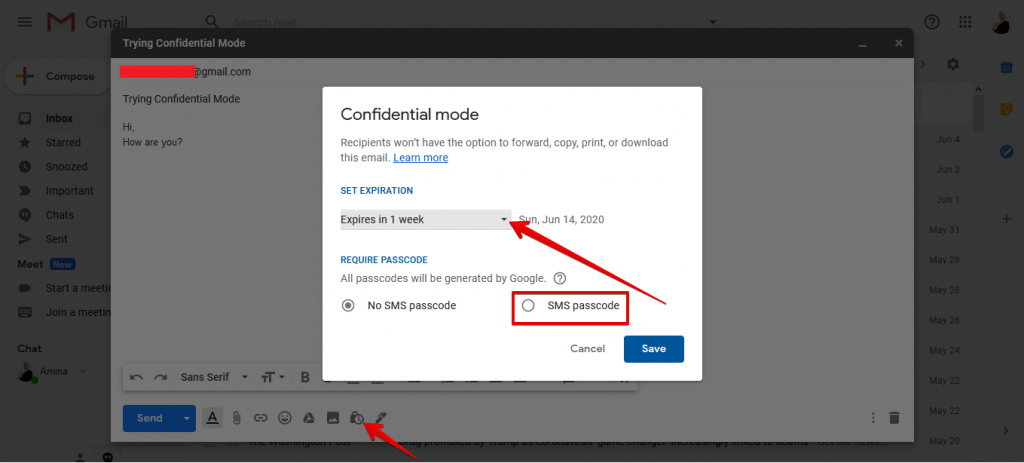This screenshot has width=1024, height=463.
Task: Cancel the Confidential mode dialog
Action: click(587, 348)
